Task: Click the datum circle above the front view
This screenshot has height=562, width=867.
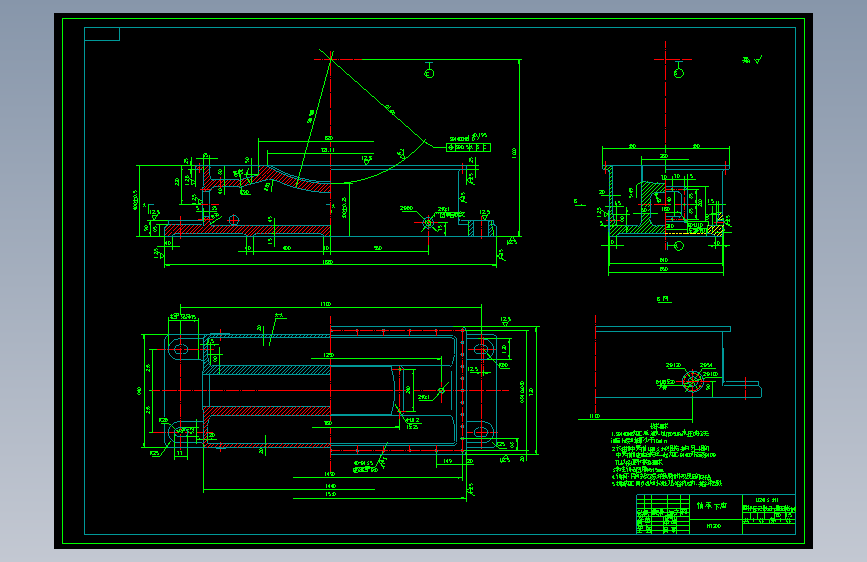Action: [429, 73]
